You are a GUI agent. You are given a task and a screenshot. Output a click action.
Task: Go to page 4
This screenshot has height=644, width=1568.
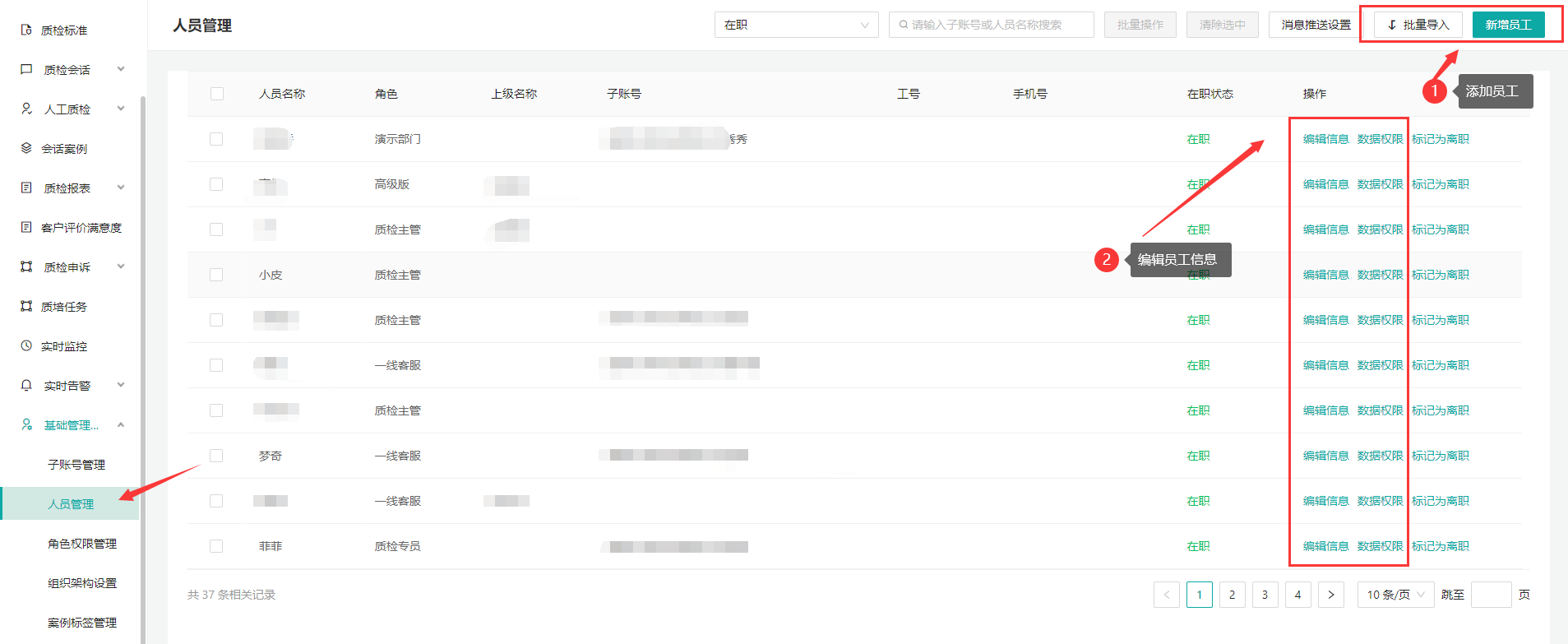(1298, 595)
